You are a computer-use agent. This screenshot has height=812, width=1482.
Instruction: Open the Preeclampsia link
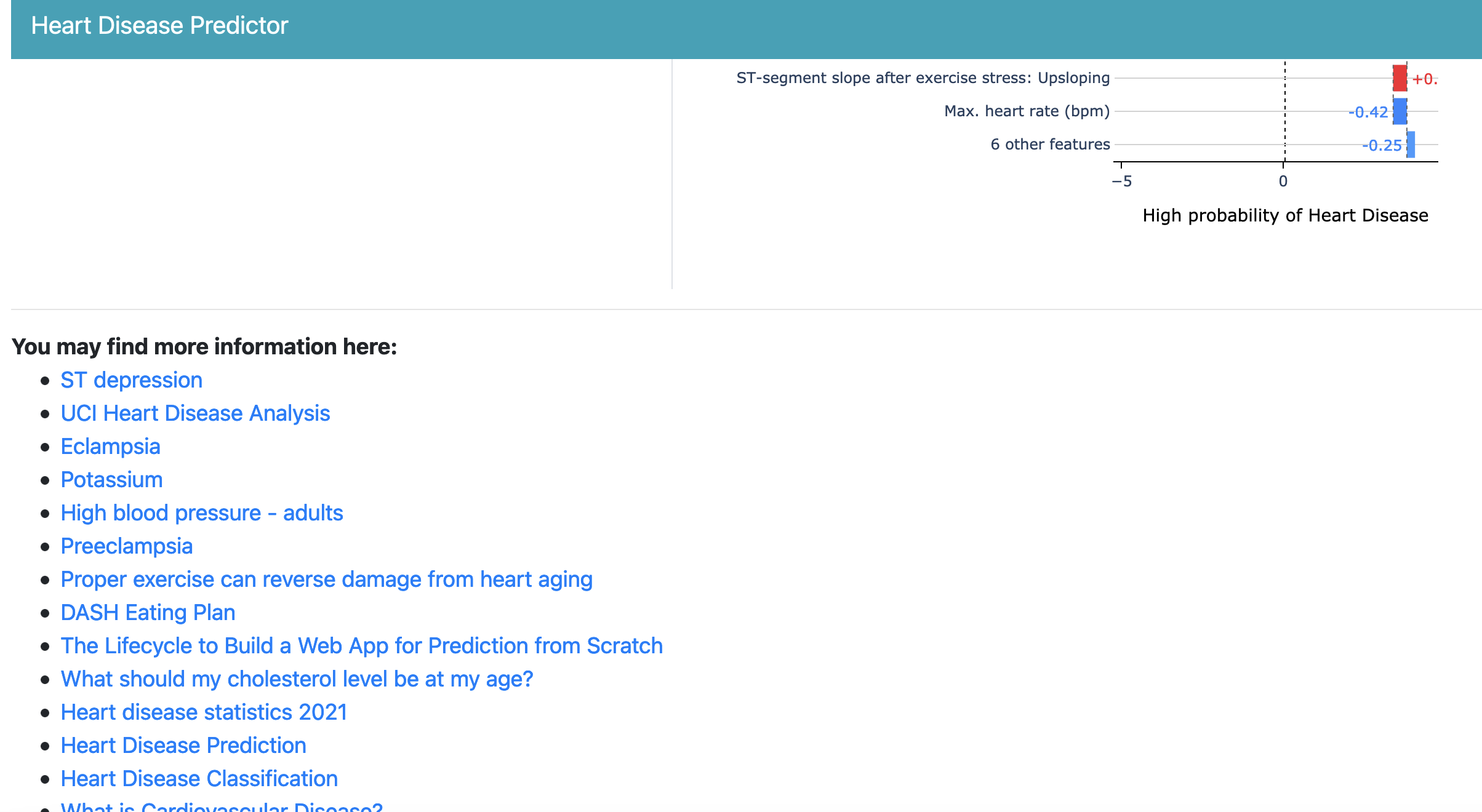(x=126, y=546)
